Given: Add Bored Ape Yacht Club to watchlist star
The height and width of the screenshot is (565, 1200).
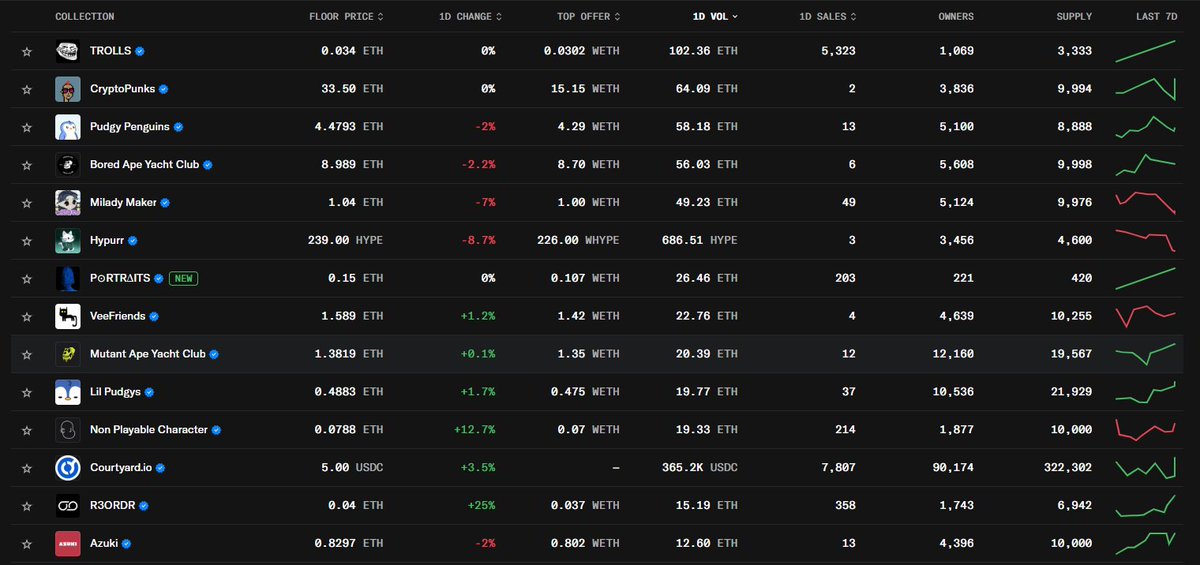Looking at the screenshot, I should [x=27, y=165].
